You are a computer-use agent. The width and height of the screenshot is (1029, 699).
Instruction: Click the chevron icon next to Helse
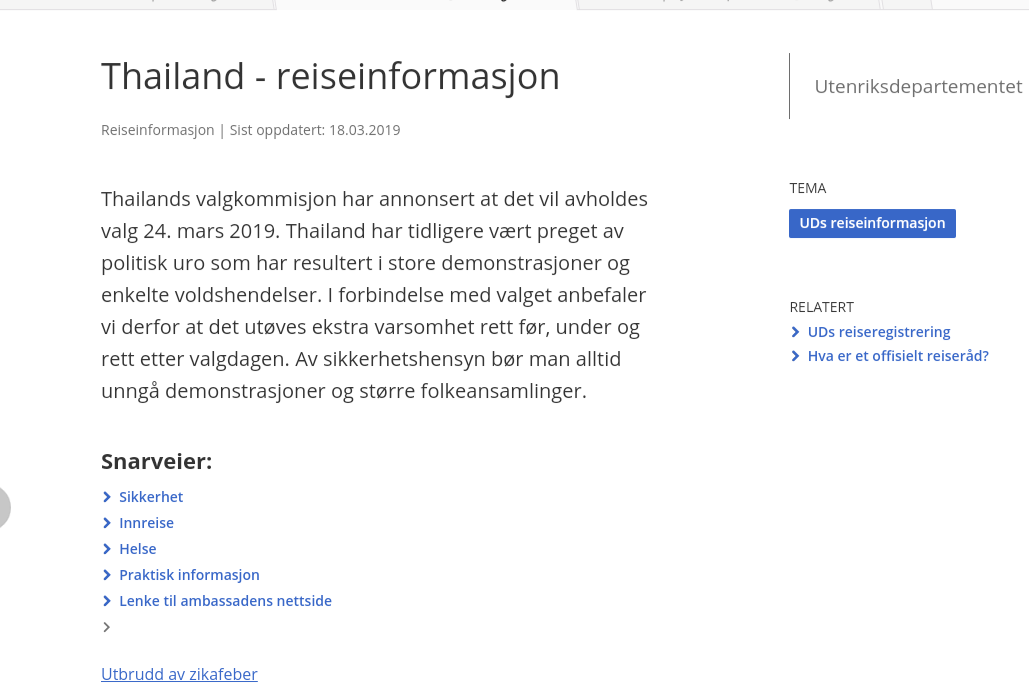107,549
